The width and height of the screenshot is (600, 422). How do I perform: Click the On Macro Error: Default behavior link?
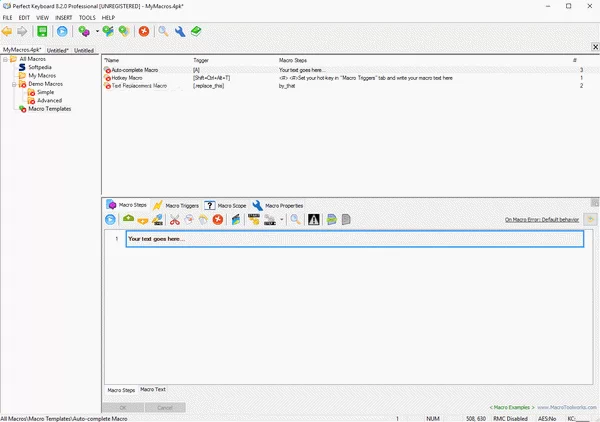point(542,220)
